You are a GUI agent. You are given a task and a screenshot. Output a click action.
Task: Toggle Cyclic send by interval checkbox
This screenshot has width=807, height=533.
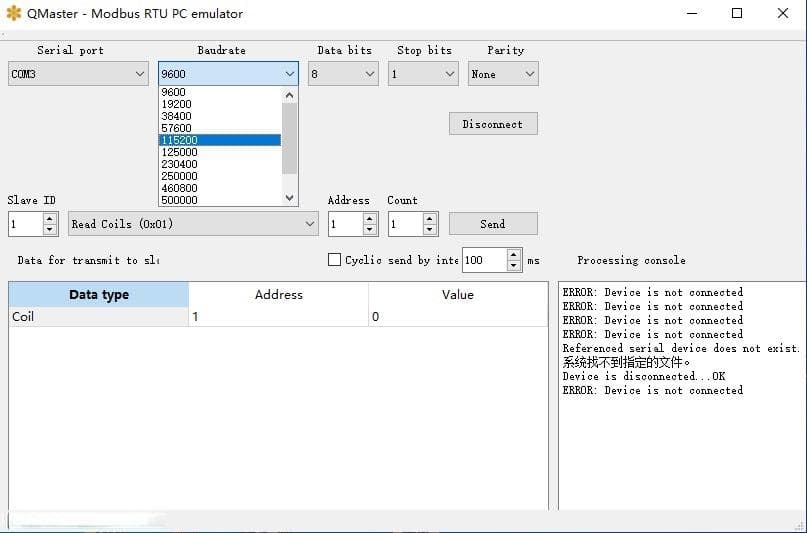335,259
